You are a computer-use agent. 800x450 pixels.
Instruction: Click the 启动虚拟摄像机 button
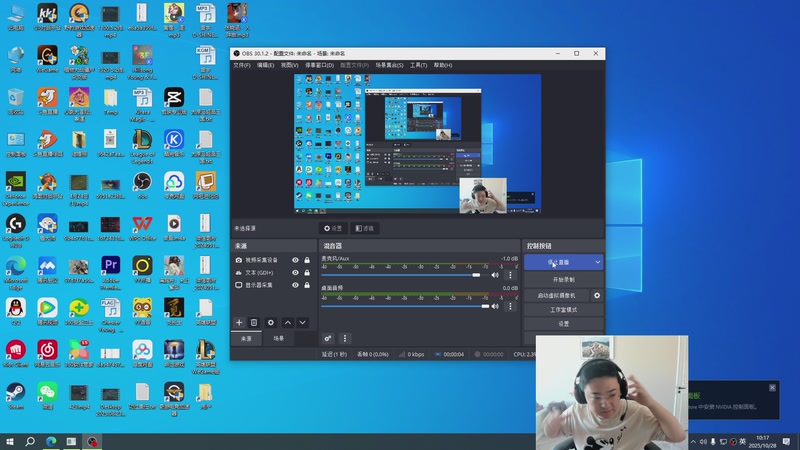click(557, 295)
